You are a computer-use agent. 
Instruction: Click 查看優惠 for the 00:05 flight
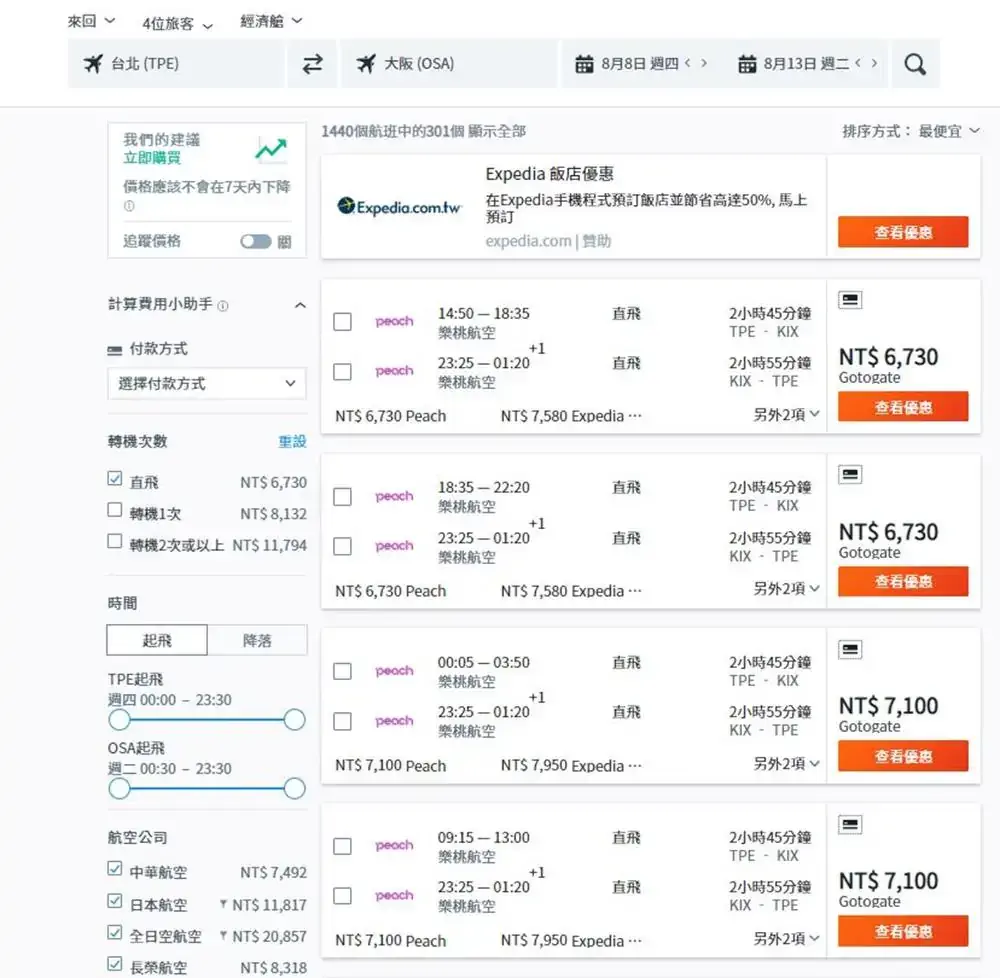pos(903,756)
